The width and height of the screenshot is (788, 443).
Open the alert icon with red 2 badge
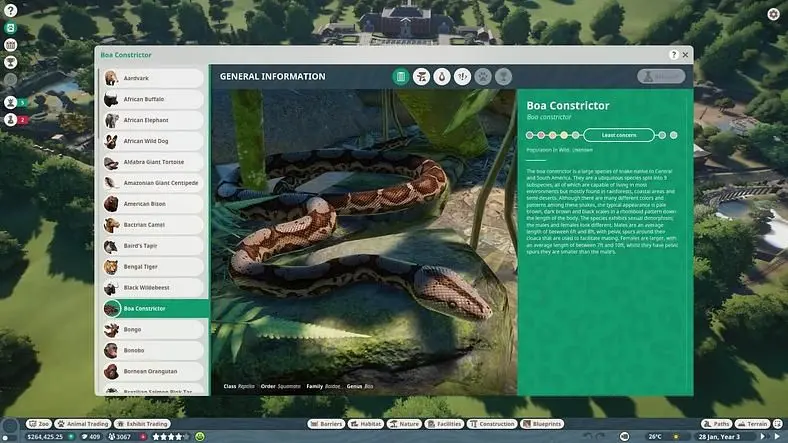pyautogui.click(x=11, y=120)
